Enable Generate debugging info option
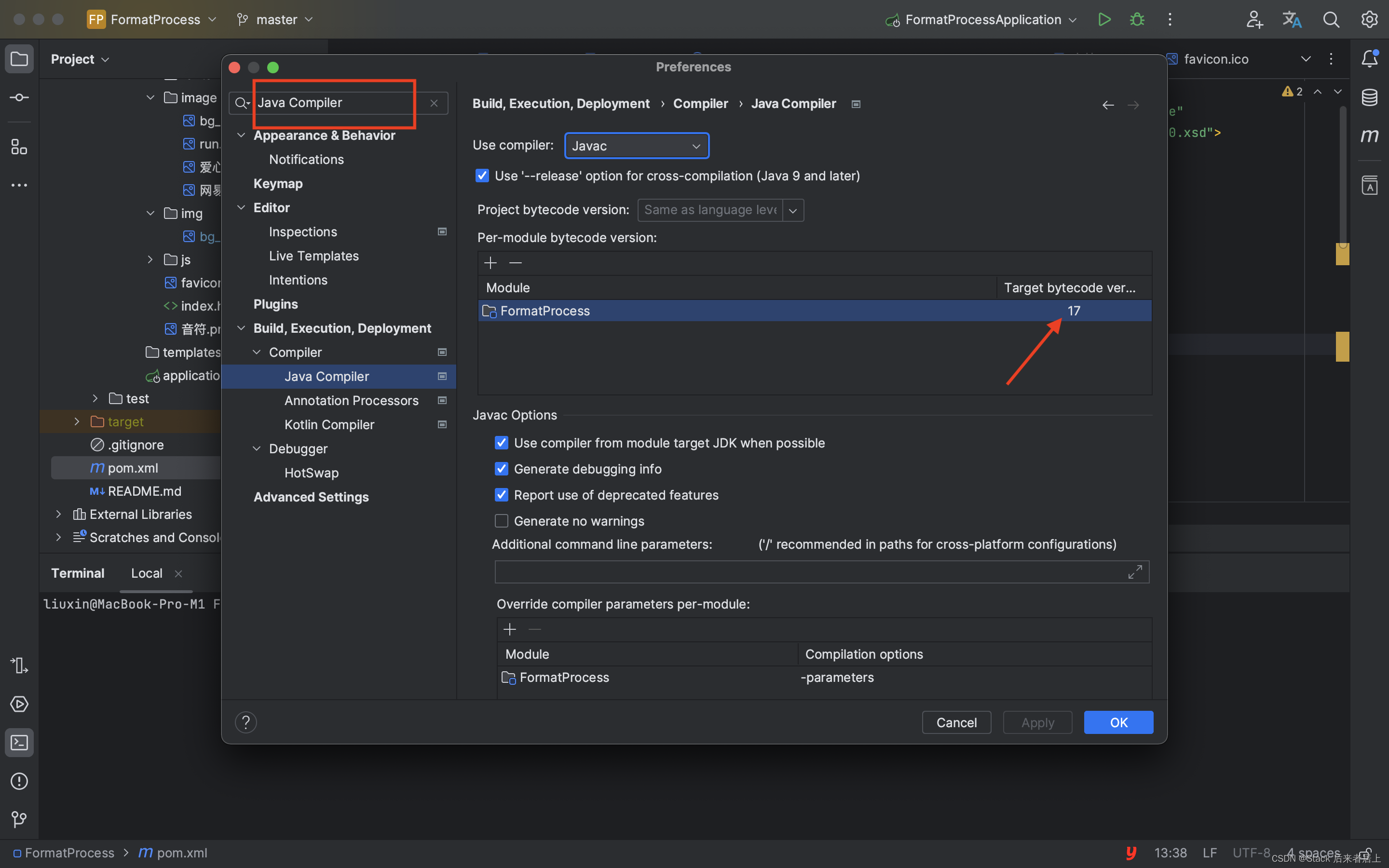Image resolution: width=1389 pixels, height=868 pixels. 500,469
